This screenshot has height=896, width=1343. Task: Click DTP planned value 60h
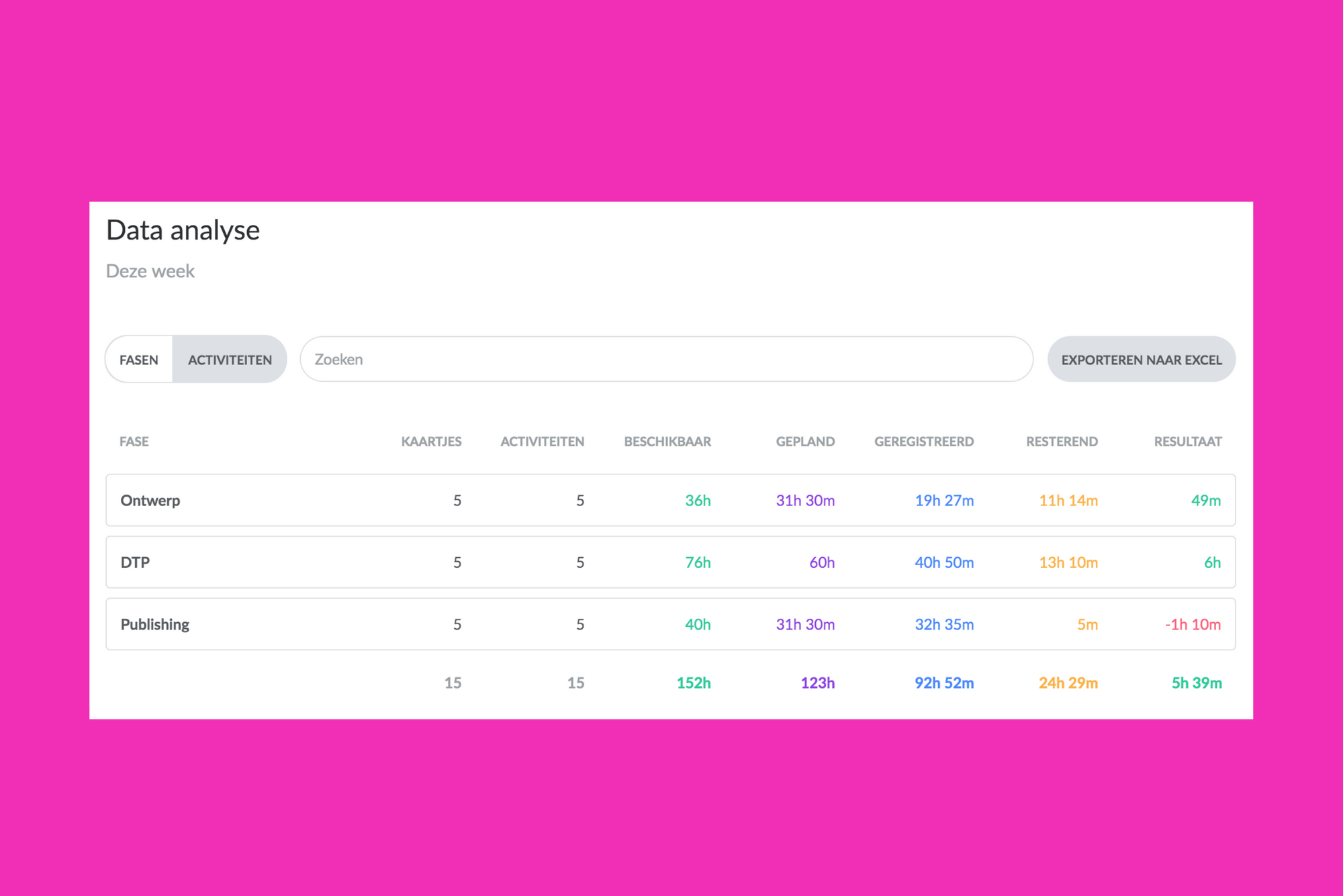click(822, 562)
